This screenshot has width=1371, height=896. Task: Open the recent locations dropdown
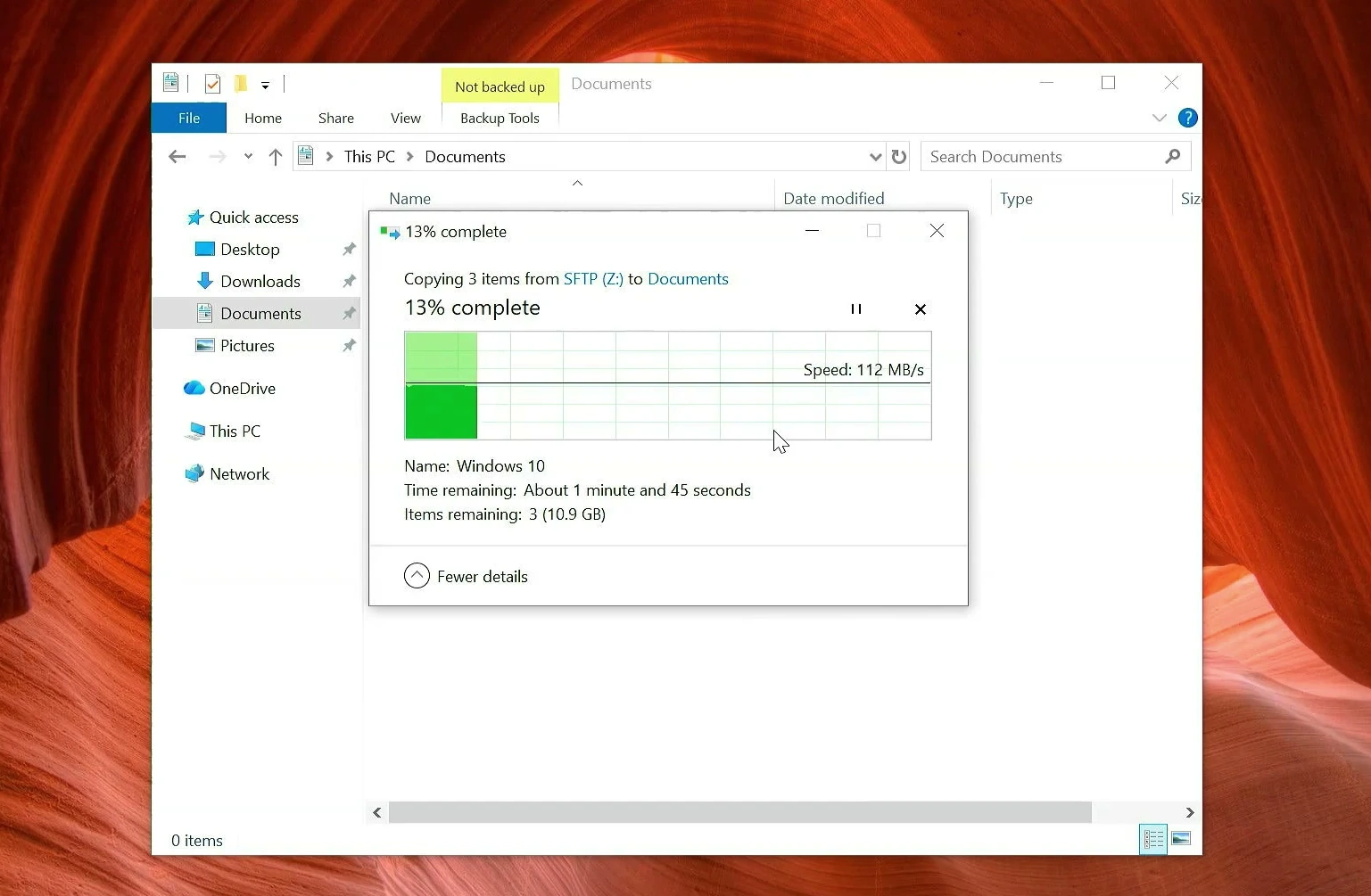click(248, 157)
